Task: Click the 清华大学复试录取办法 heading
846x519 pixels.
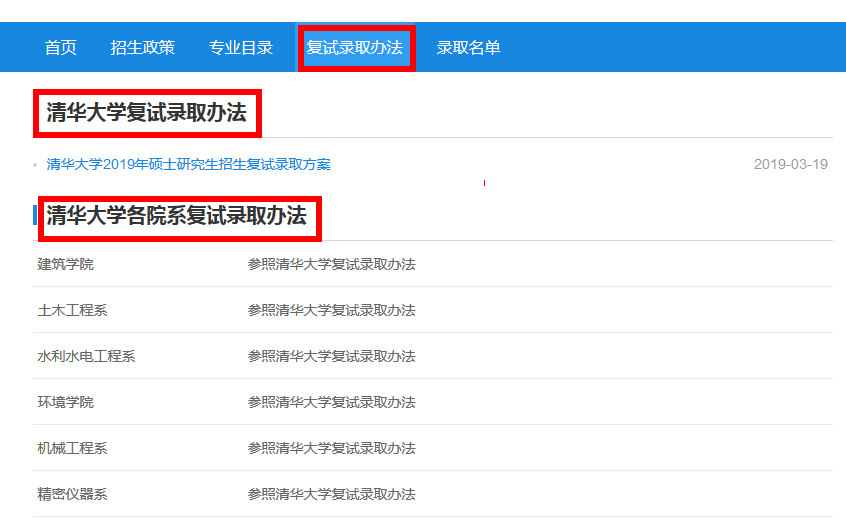Action: pyautogui.click(x=146, y=113)
